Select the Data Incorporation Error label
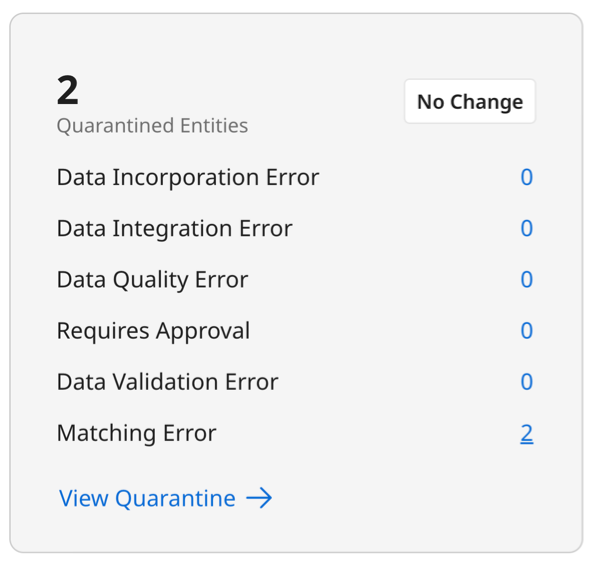 pos(188,178)
